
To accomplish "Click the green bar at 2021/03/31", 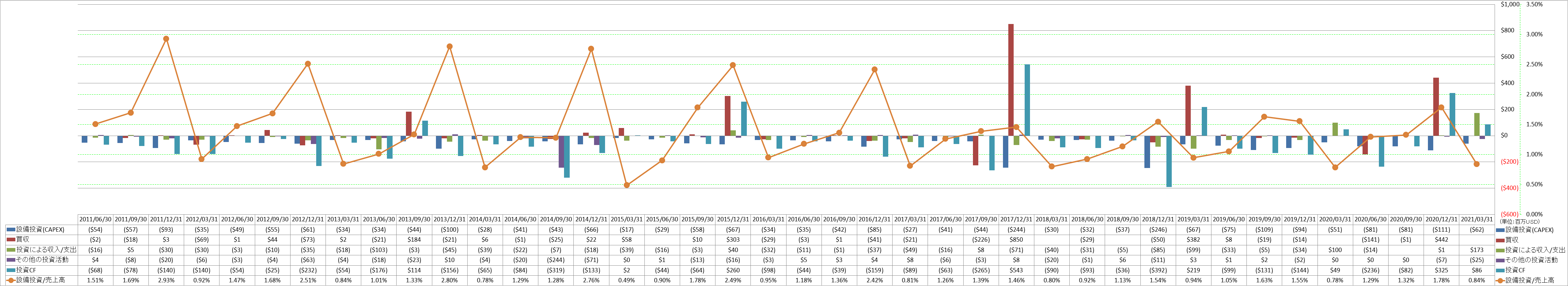I will [1477, 124].
